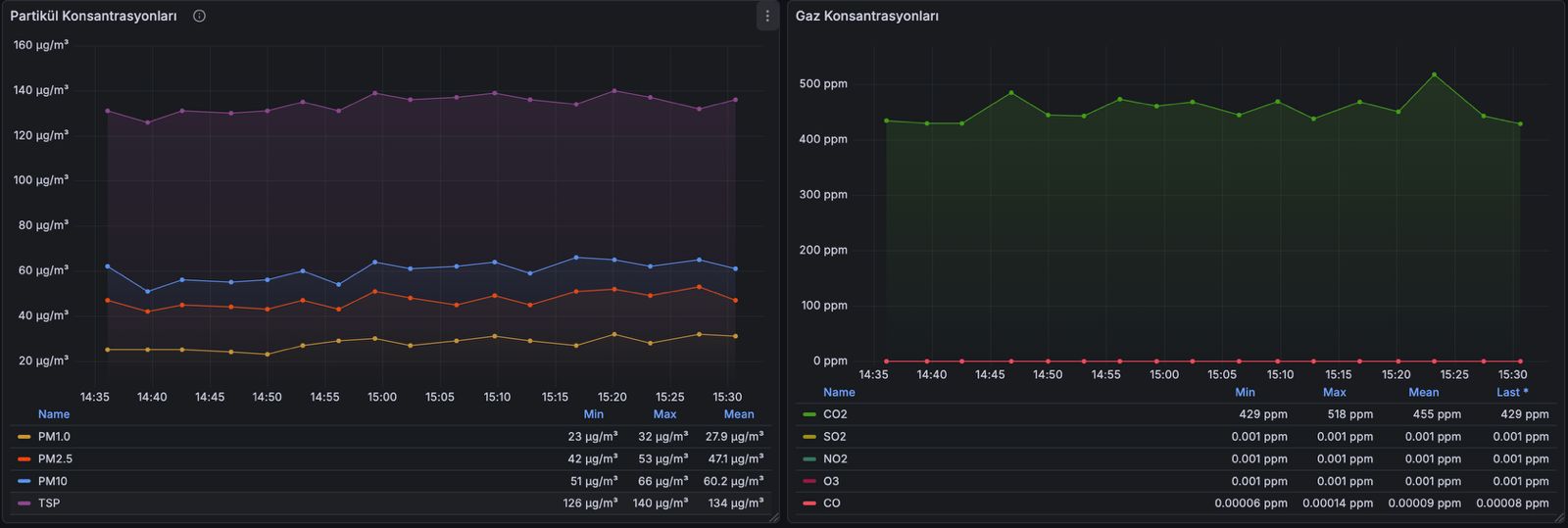Open the Partikül Konsantrasyonları panel three-dot menu
This screenshot has width=1568, height=528.
point(766,17)
